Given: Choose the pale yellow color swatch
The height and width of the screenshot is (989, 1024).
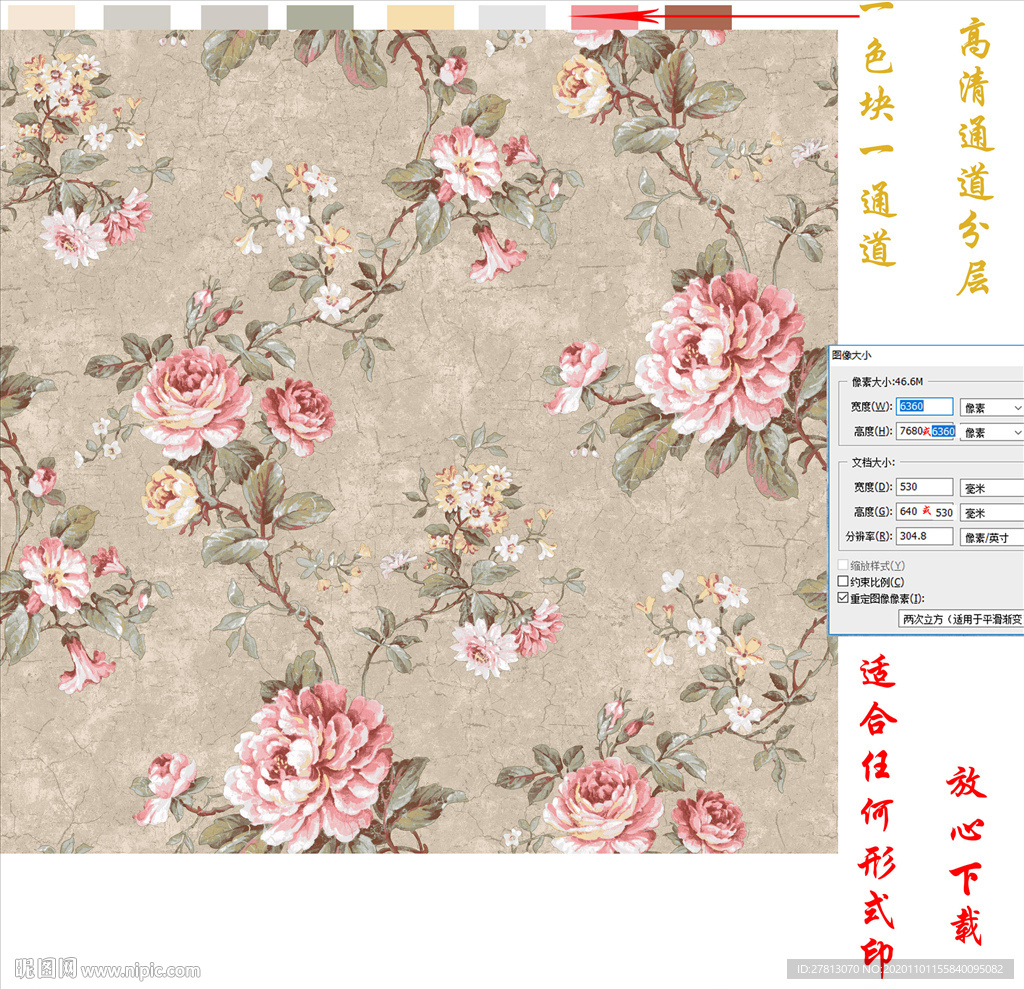Looking at the screenshot, I should 420,16.
